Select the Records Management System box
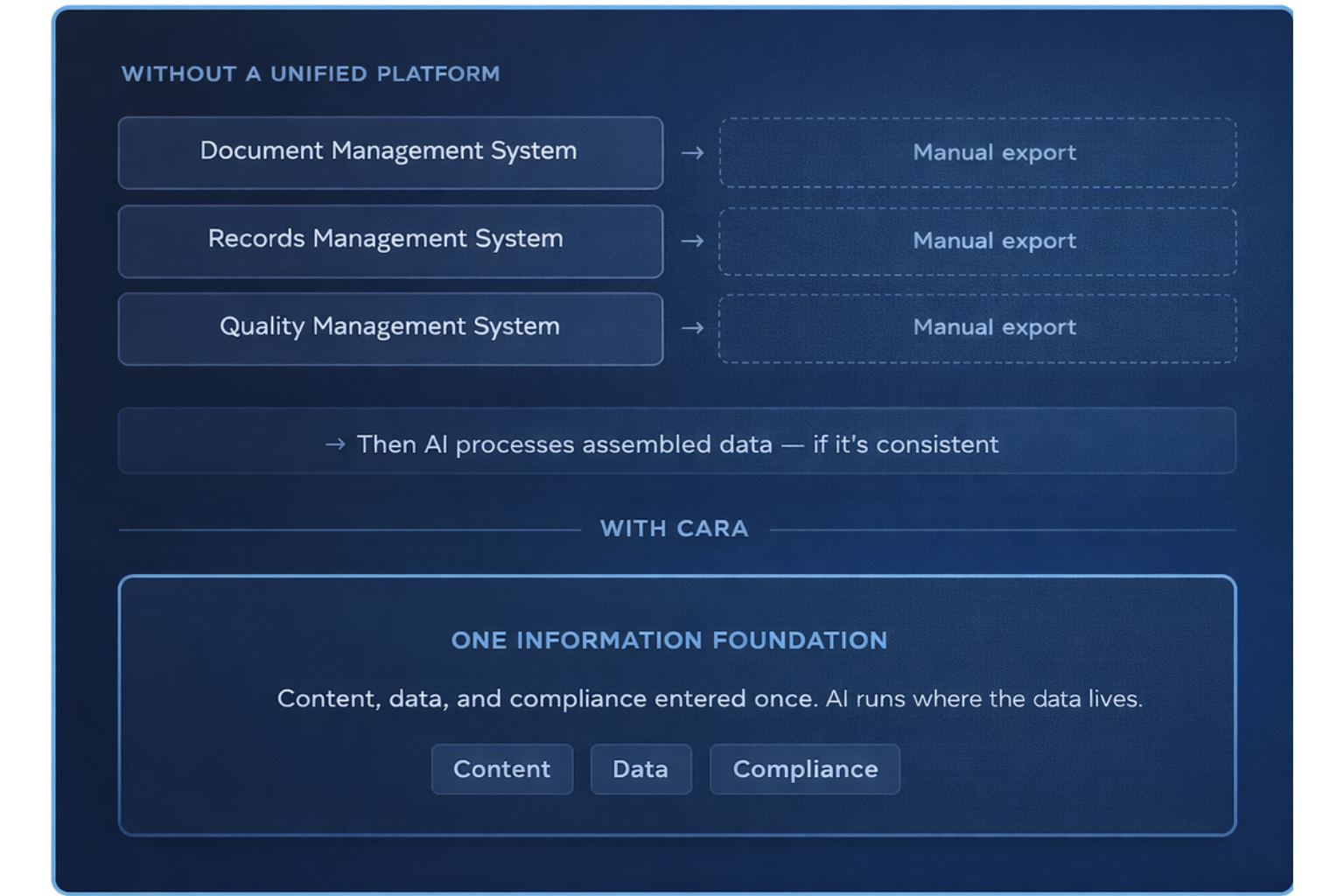 (x=390, y=241)
